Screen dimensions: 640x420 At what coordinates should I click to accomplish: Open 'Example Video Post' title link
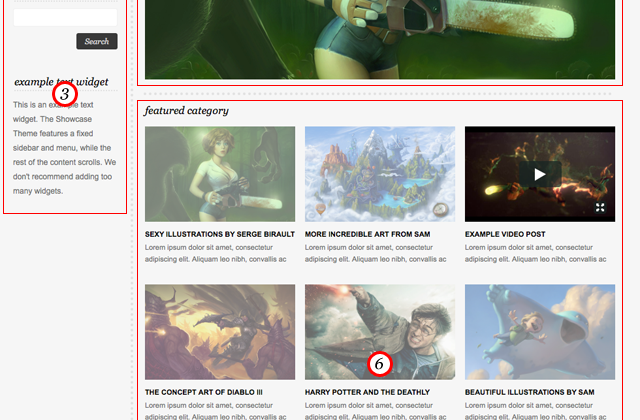(505, 234)
